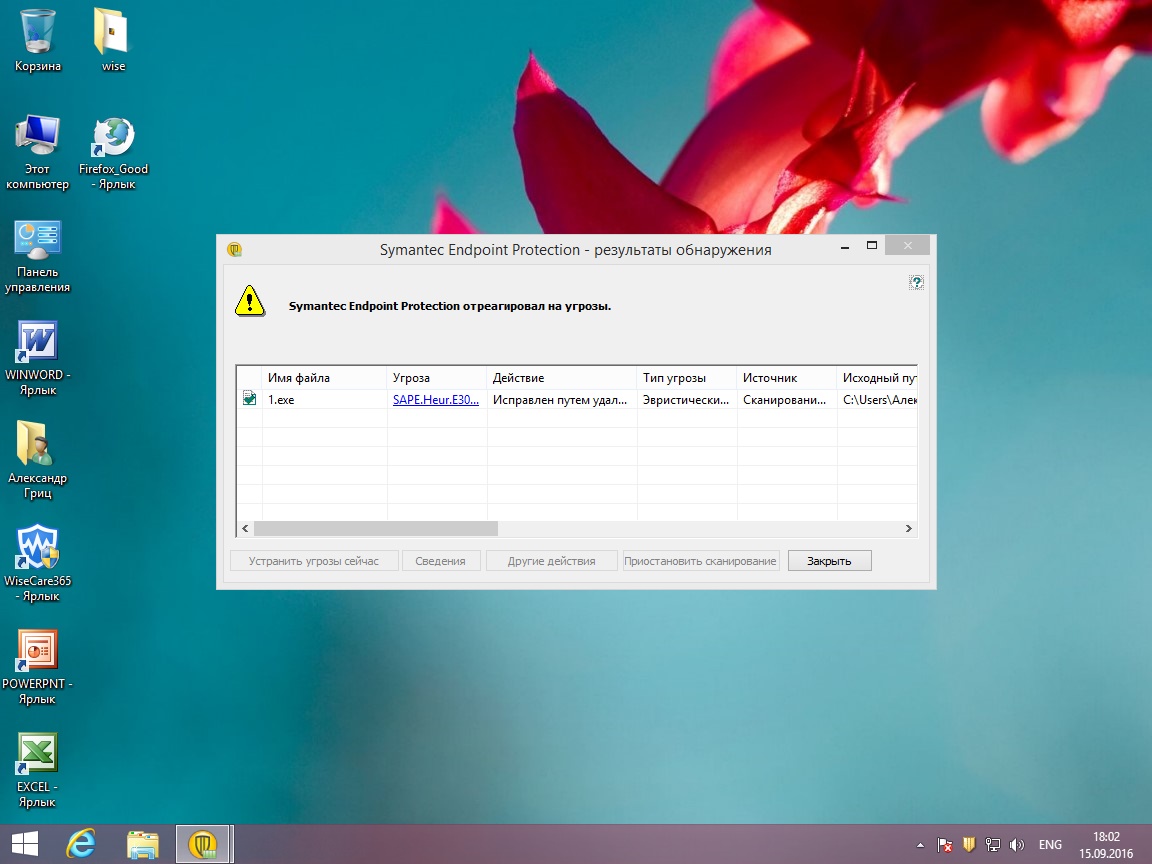Select the Этот компьютер desktop icon

click(37, 152)
